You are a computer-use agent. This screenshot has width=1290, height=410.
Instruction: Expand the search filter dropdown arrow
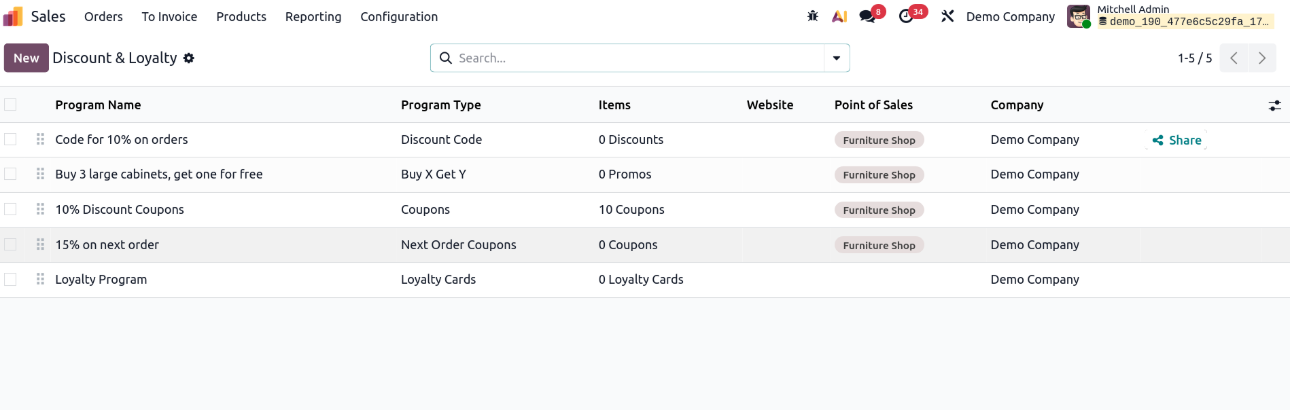836,59
